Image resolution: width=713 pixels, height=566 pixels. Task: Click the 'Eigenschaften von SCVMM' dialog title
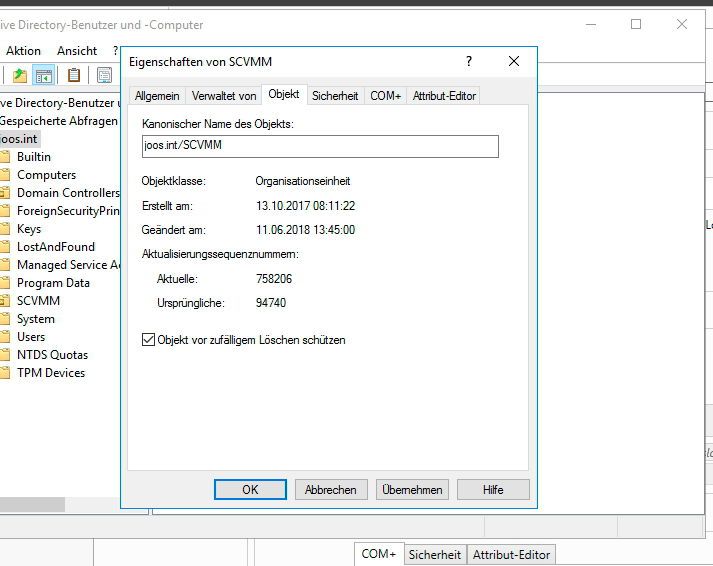point(201,62)
